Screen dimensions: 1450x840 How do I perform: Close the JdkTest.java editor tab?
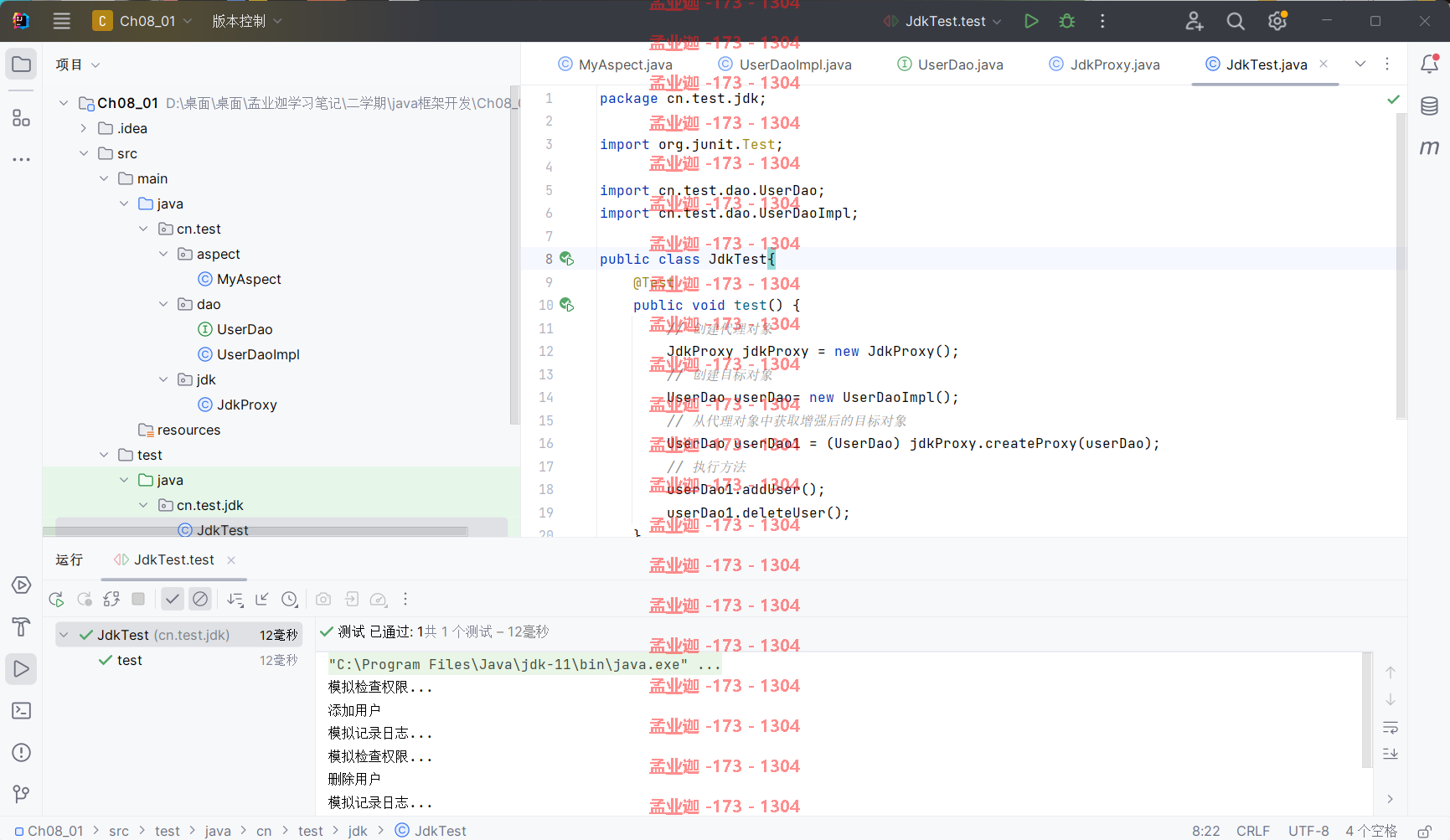click(x=1324, y=64)
